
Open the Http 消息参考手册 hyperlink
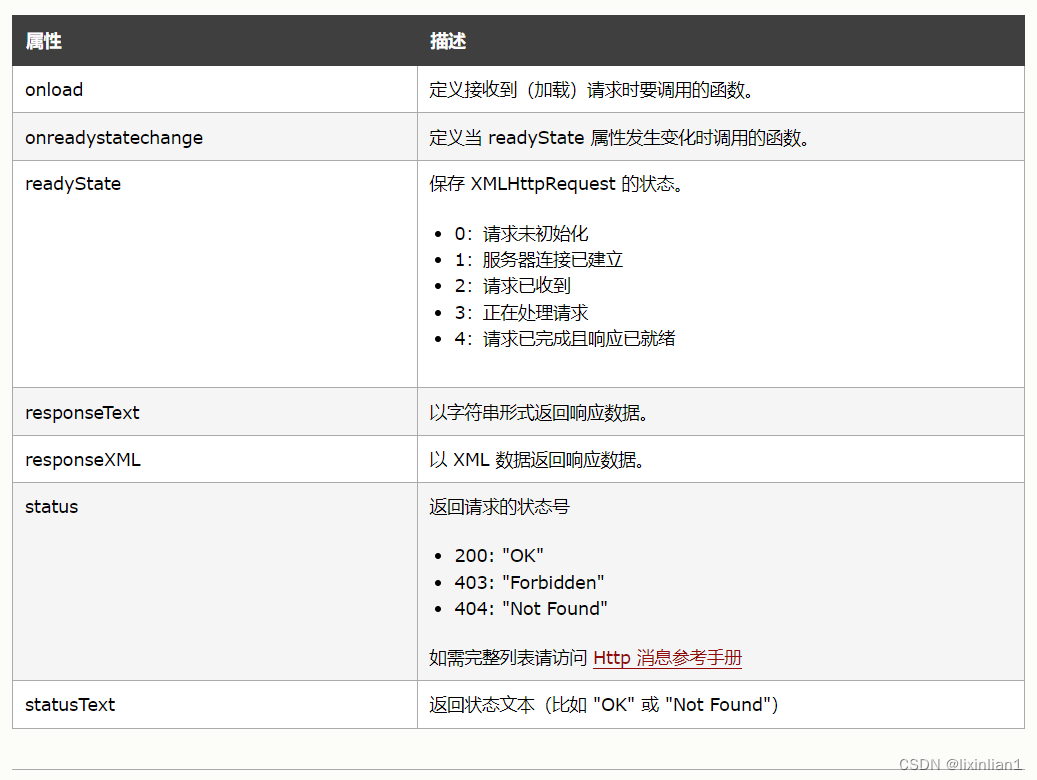click(x=668, y=658)
